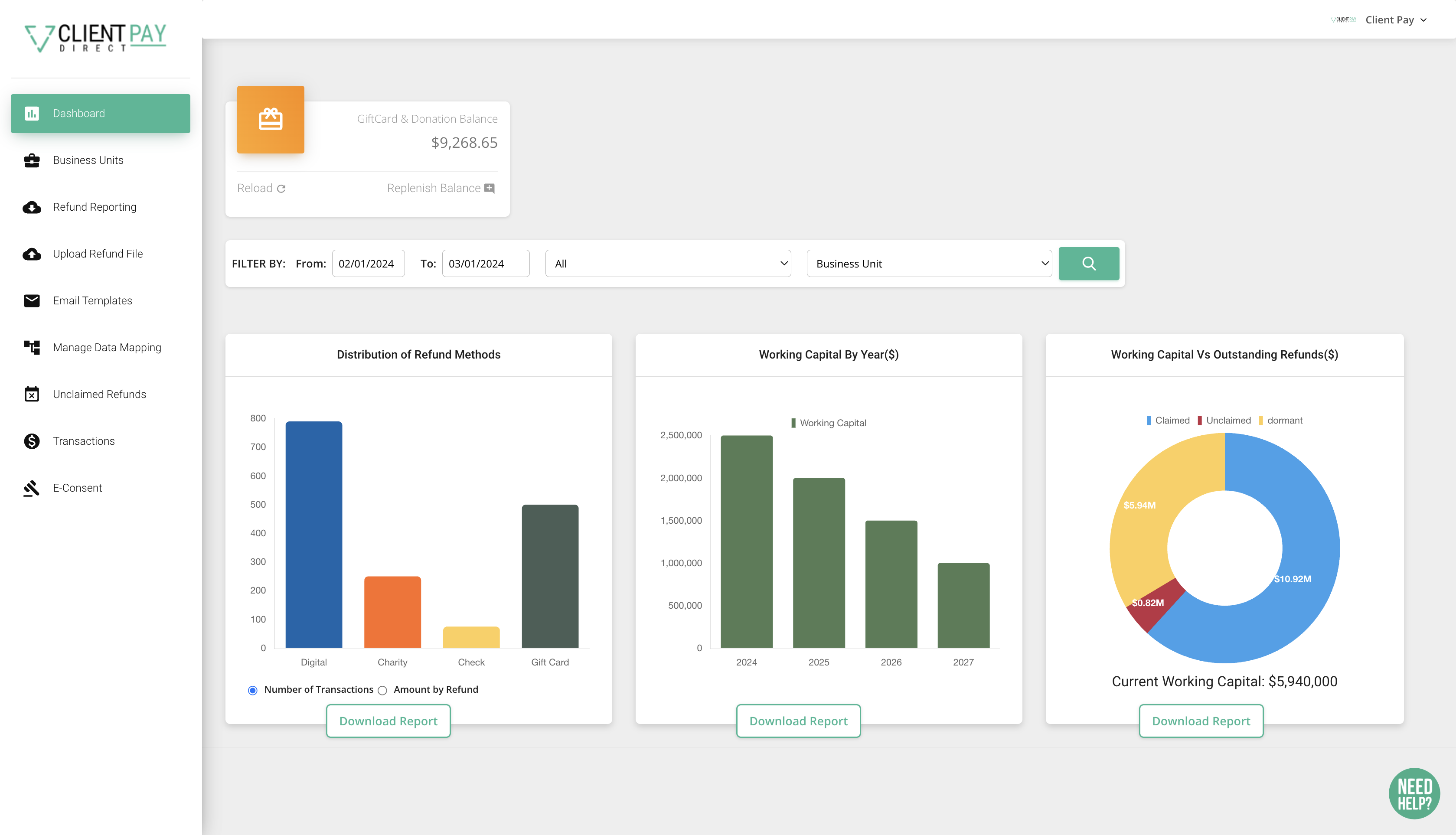The width and height of the screenshot is (1456, 835).
Task: Open the Transactions page
Action: (100, 441)
